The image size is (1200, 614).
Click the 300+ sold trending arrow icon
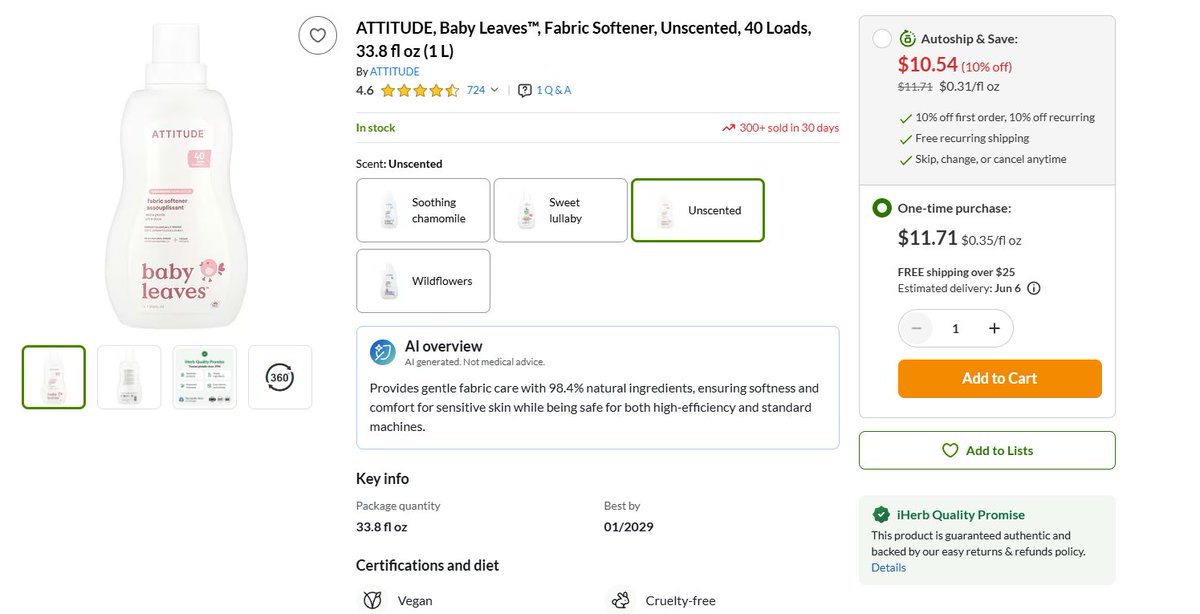[728, 128]
